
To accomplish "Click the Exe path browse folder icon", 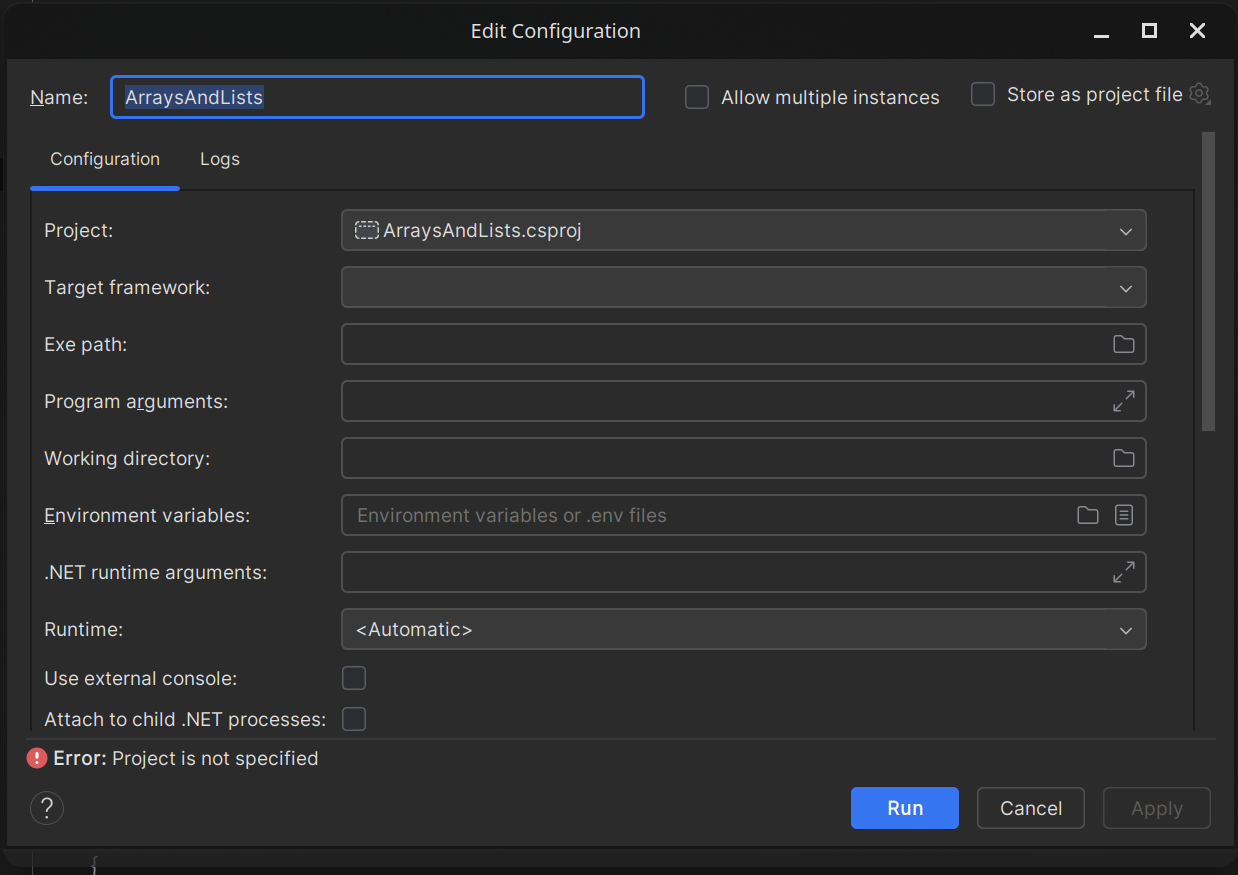I will [x=1124, y=344].
